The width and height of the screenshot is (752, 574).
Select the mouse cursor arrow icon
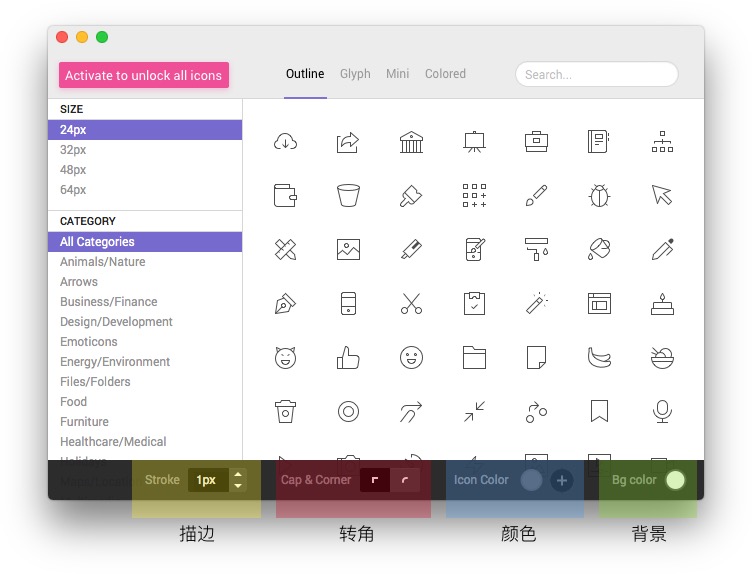pos(662,195)
